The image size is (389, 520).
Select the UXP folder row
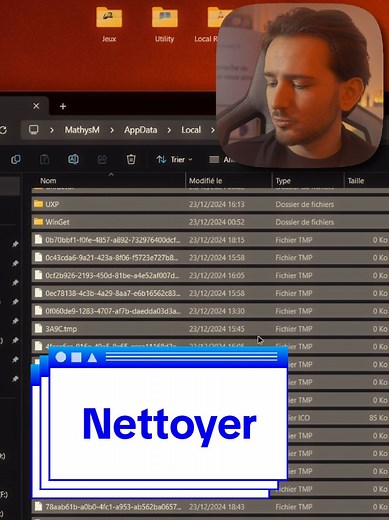pos(210,204)
